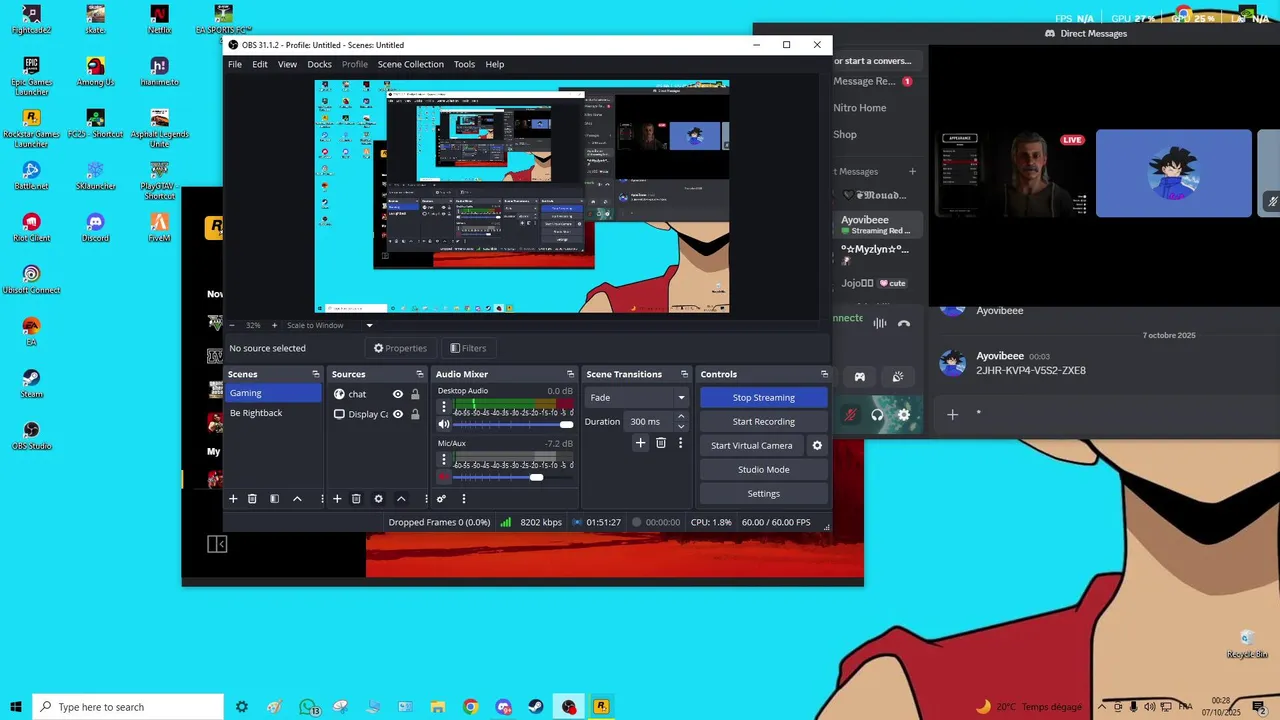Open the Tools menu in OBS

coord(464,64)
